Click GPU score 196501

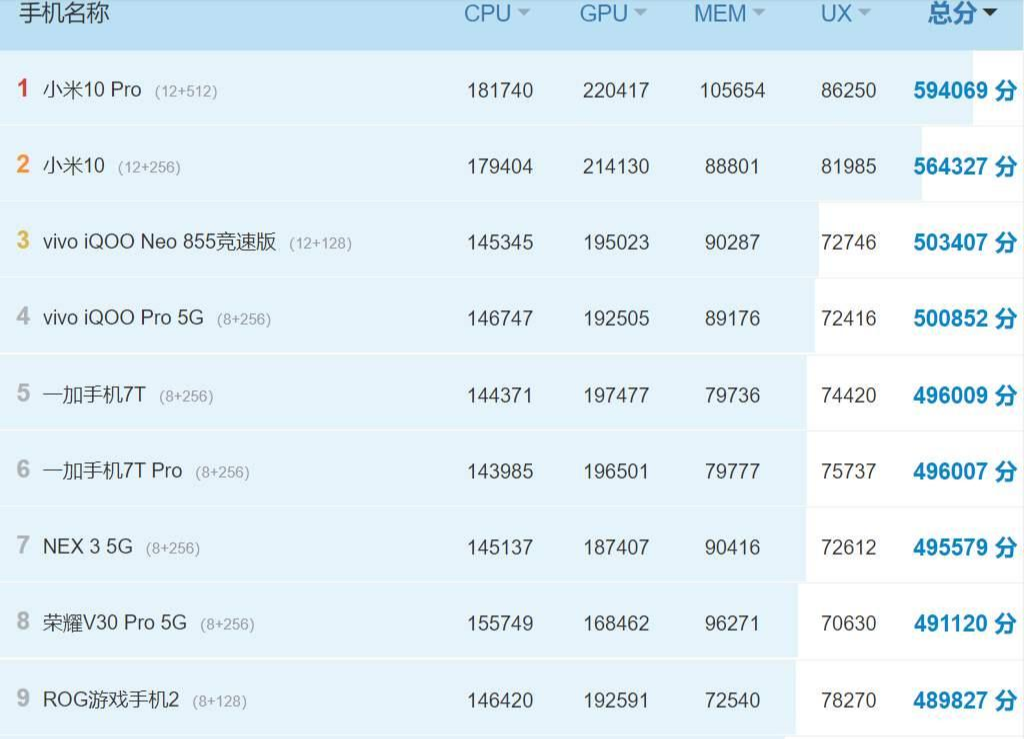tap(616, 471)
